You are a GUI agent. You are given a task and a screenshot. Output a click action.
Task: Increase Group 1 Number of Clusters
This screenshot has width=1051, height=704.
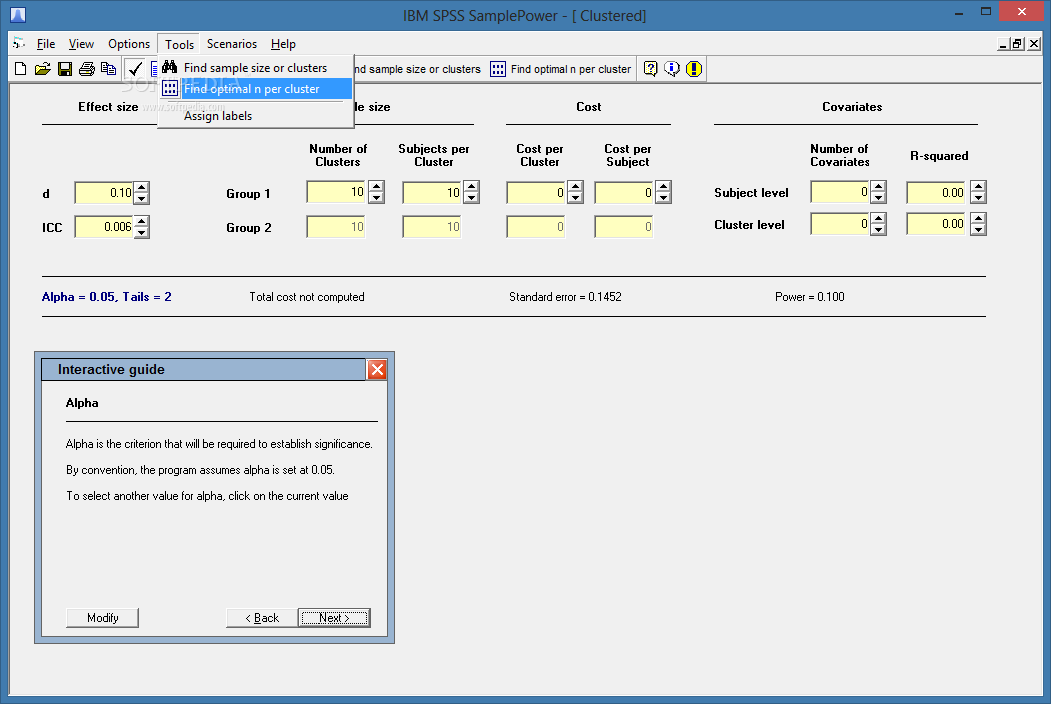tap(376, 186)
